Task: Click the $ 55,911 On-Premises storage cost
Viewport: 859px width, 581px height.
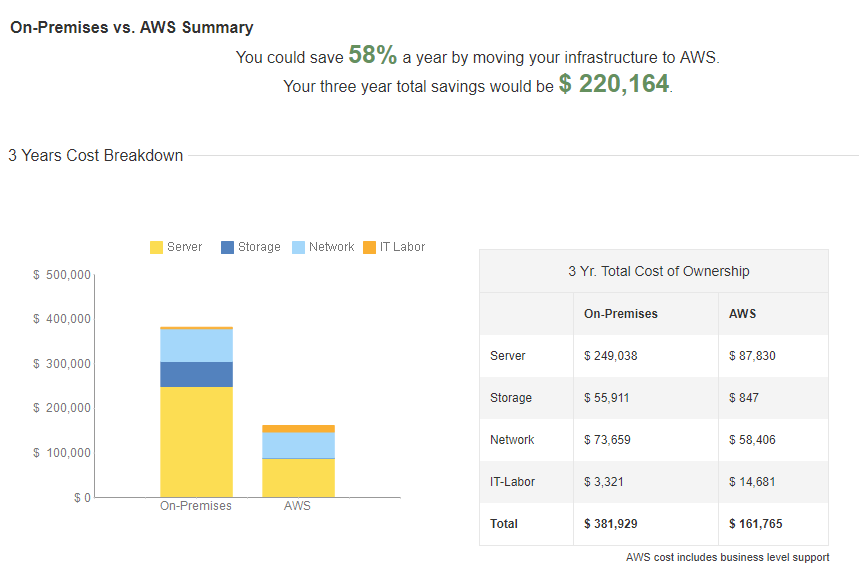Action: (606, 398)
